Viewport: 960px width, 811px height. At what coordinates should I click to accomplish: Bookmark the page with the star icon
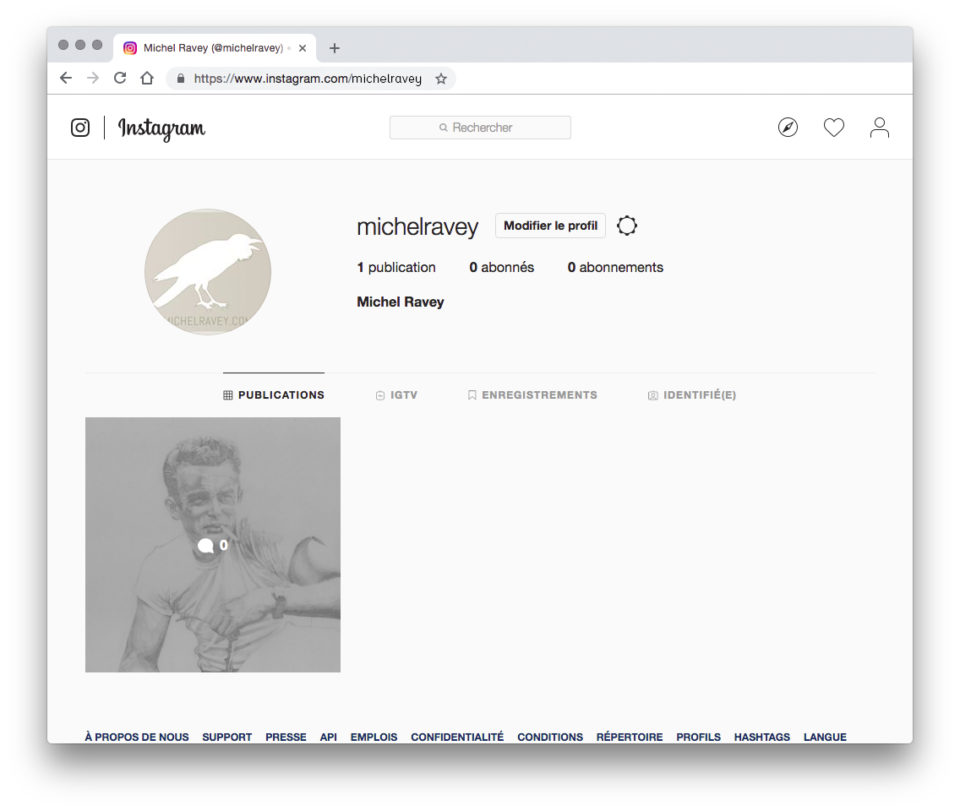[441, 79]
